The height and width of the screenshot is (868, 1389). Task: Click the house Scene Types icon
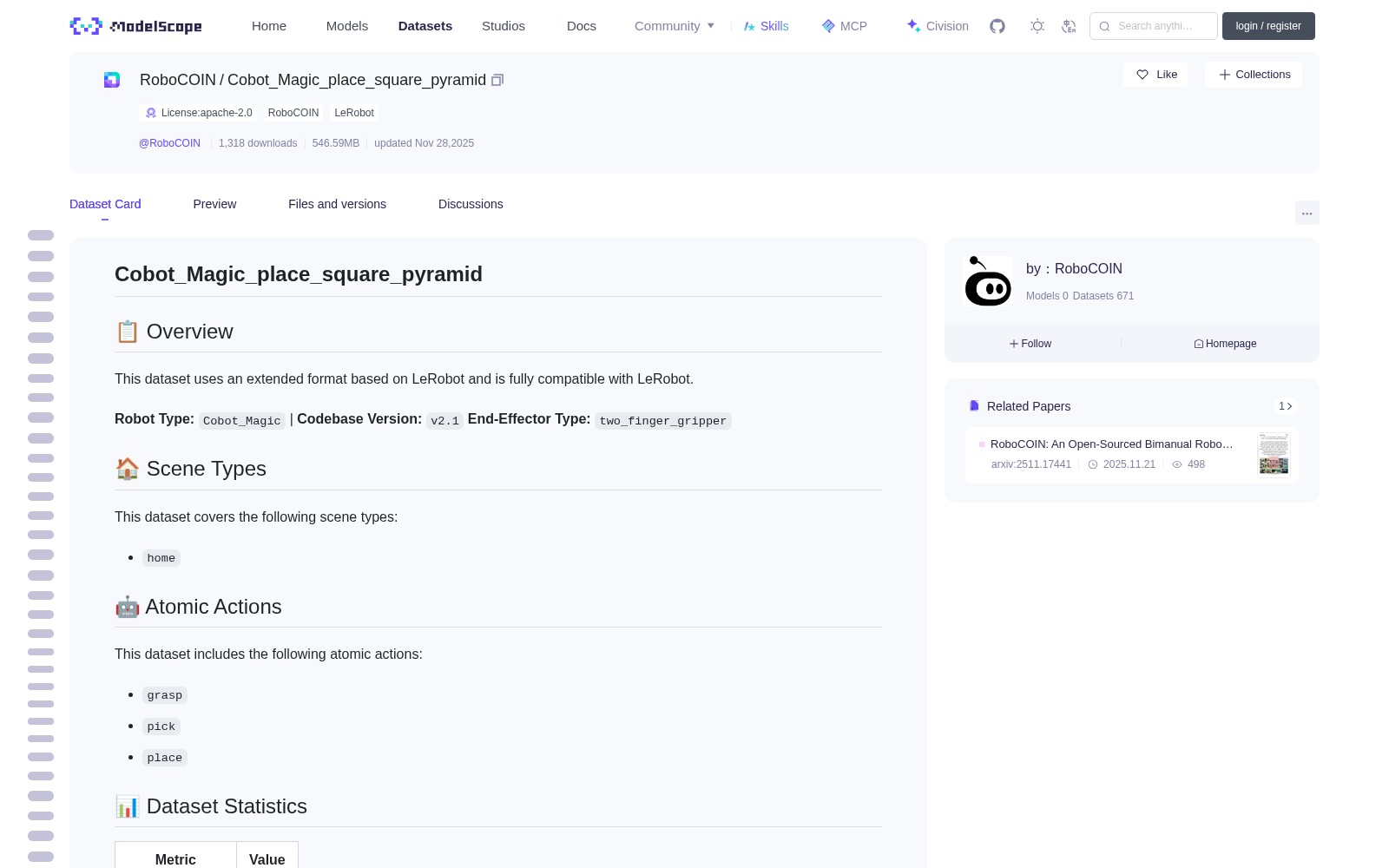point(127,469)
